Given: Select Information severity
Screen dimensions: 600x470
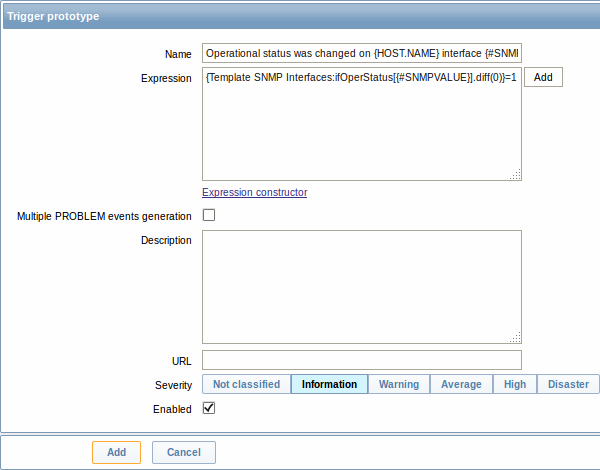Looking at the screenshot, I should click(x=329, y=384).
